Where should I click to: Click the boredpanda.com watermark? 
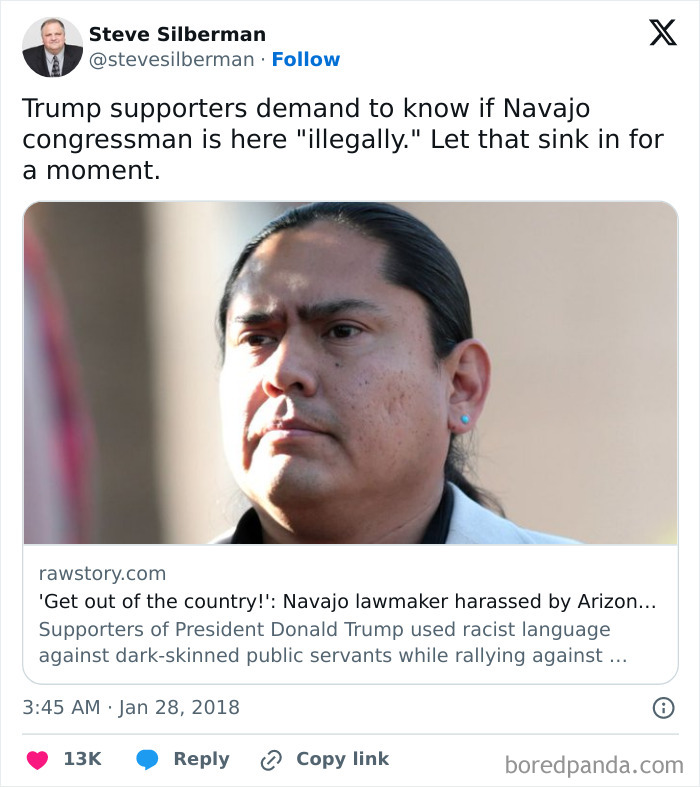pos(594,765)
